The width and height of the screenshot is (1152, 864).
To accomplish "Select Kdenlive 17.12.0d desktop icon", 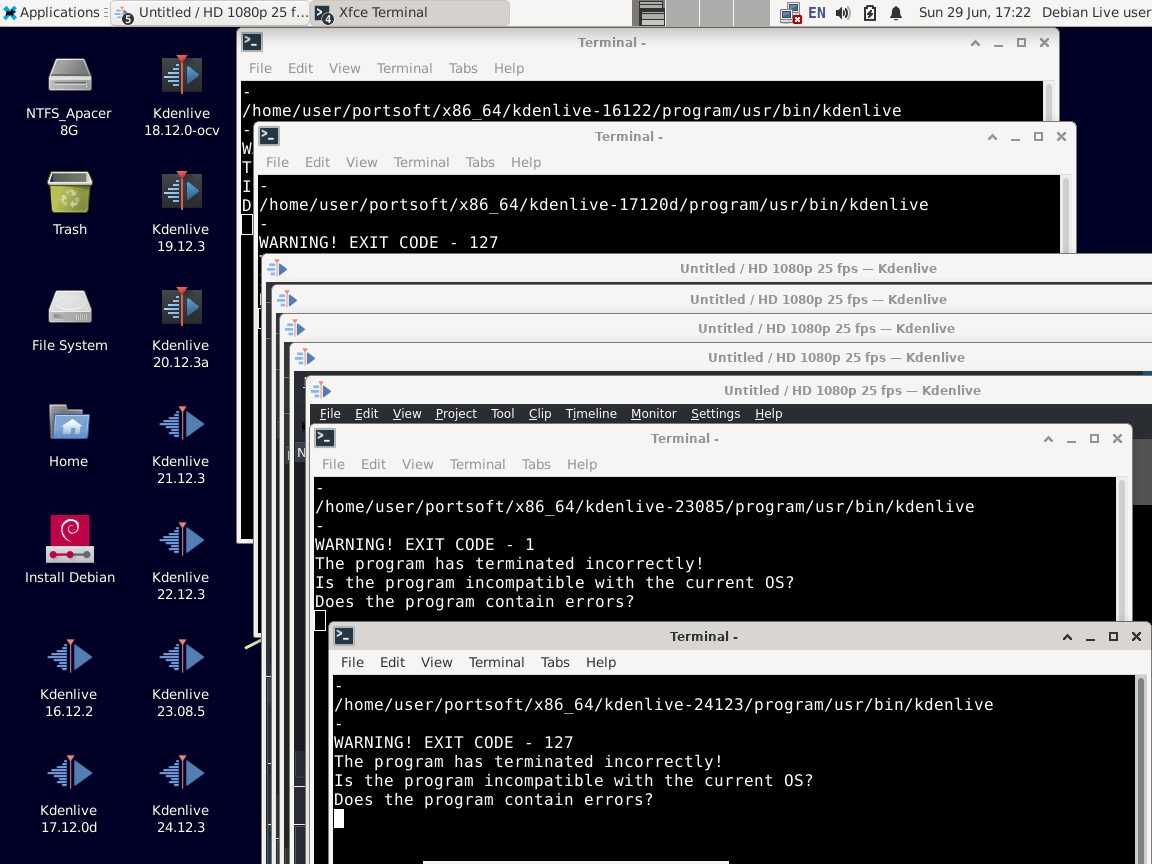I will tap(69, 793).
